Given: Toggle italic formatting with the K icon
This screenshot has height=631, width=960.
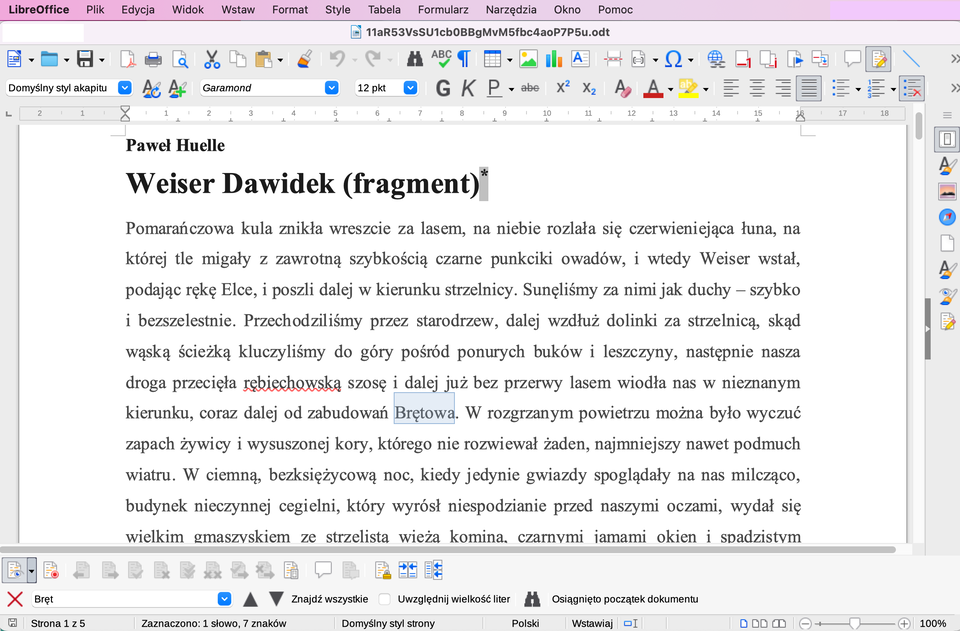Looking at the screenshot, I should 467,89.
